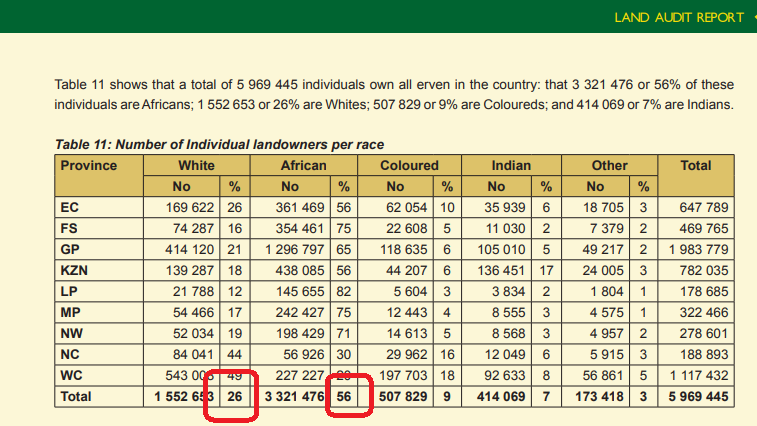The width and height of the screenshot is (757, 426).
Task: Click the cell value 227 227
Action: 300,375
